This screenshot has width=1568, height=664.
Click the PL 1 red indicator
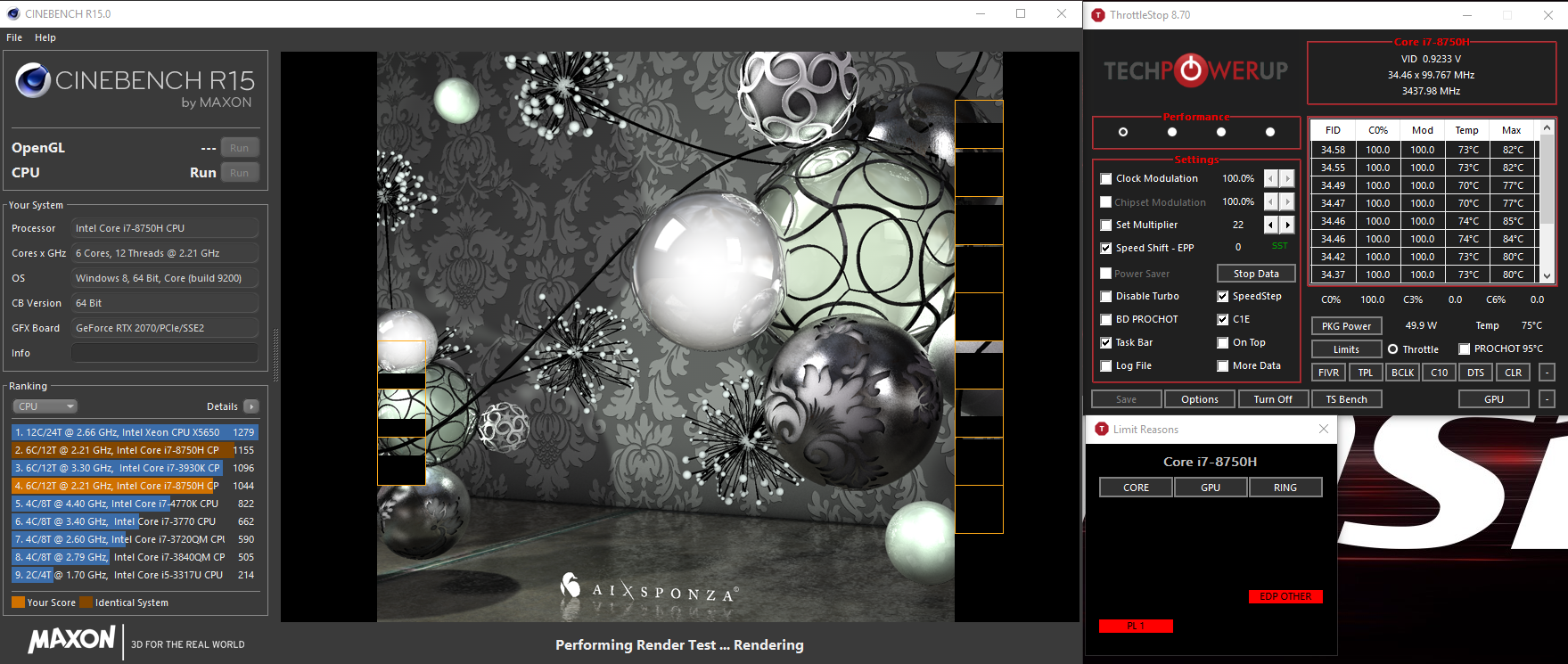pyautogui.click(x=1136, y=626)
